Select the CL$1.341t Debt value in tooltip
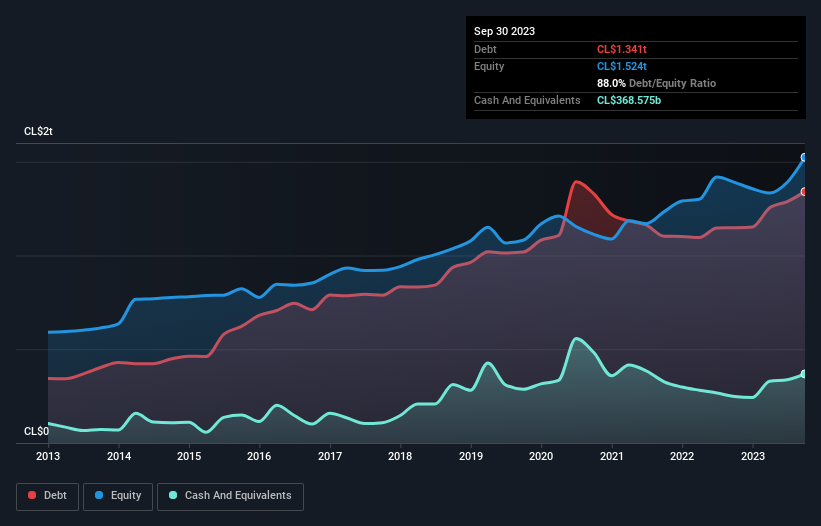The width and height of the screenshot is (821, 526). click(x=622, y=49)
